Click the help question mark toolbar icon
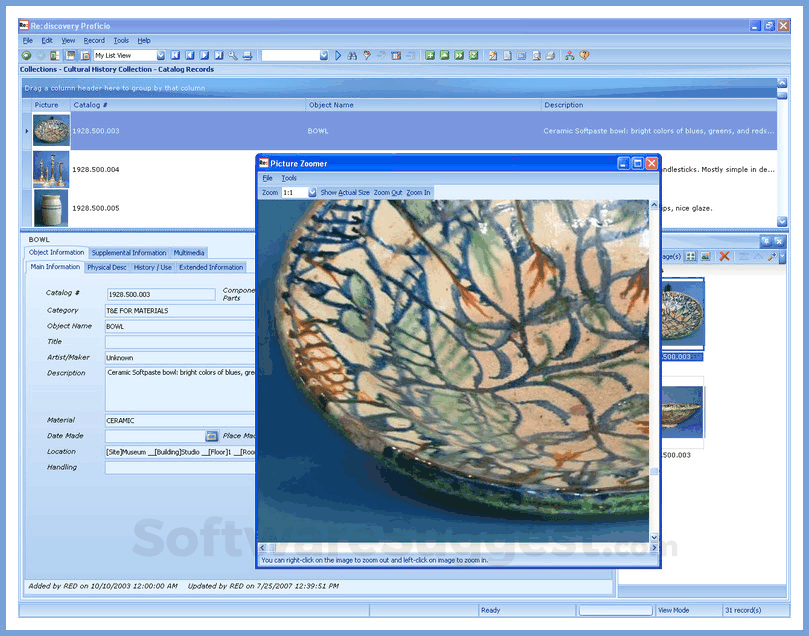Image resolution: width=809 pixels, height=636 pixels. [x=584, y=56]
